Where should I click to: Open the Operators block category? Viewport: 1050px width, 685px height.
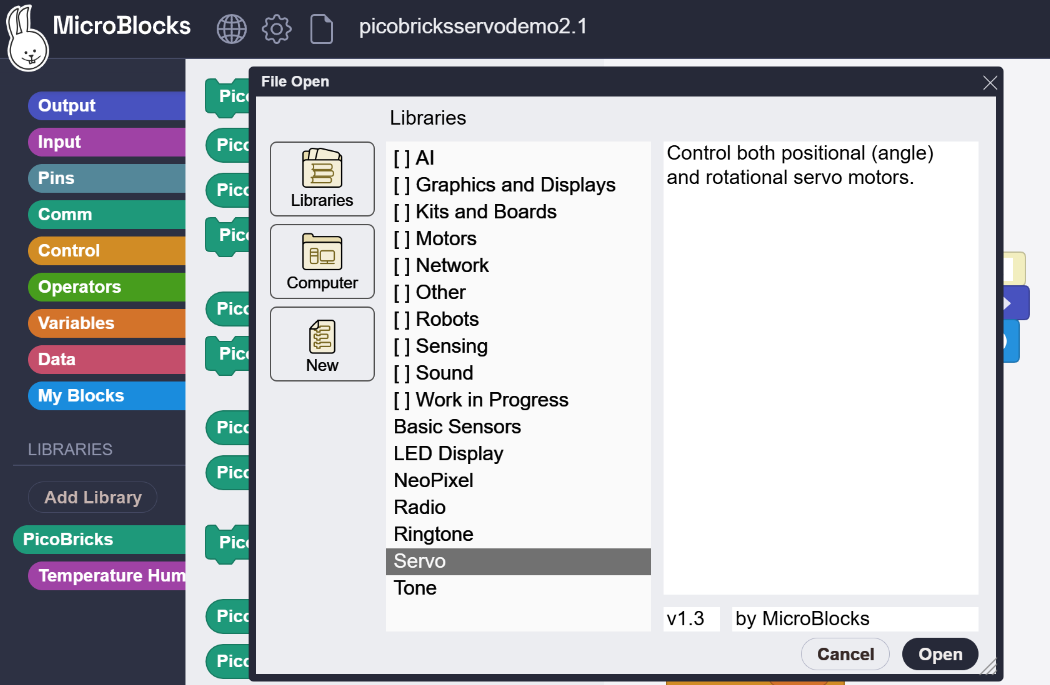tap(106, 287)
